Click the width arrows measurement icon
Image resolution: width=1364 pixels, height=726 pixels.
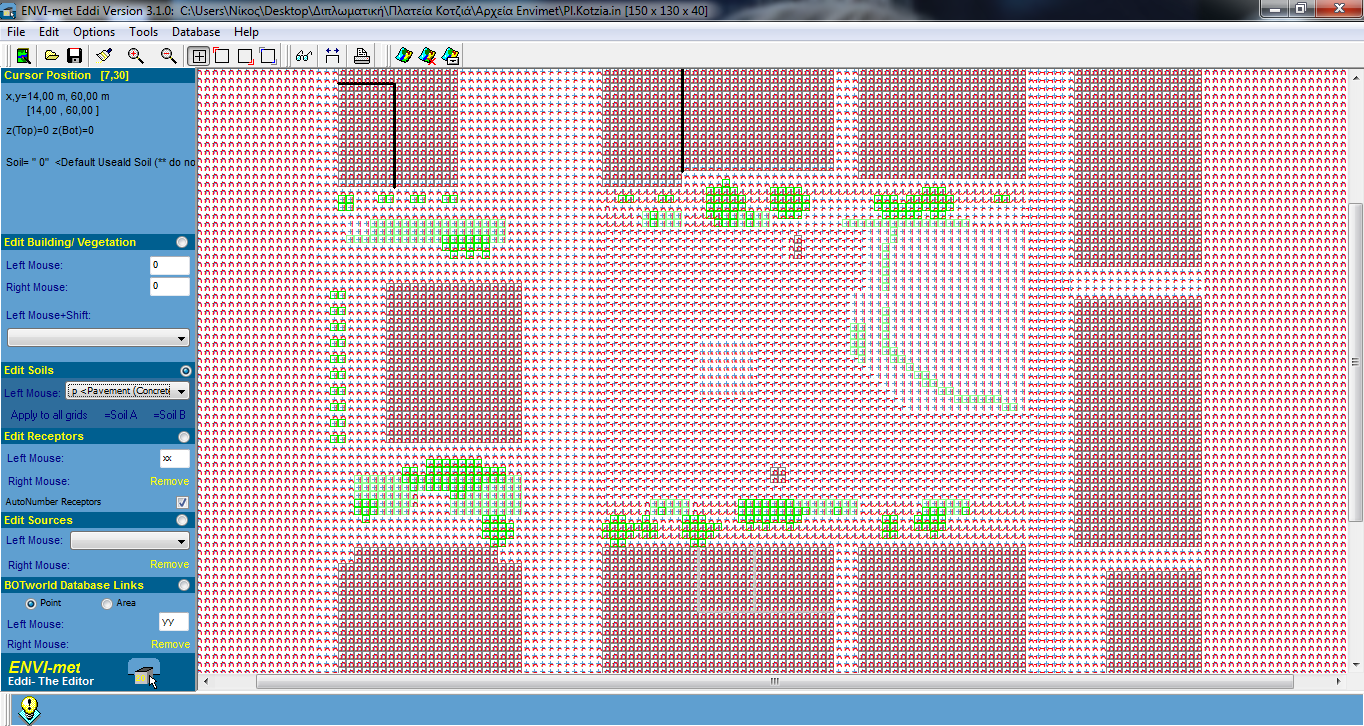click(x=332, y=56)
